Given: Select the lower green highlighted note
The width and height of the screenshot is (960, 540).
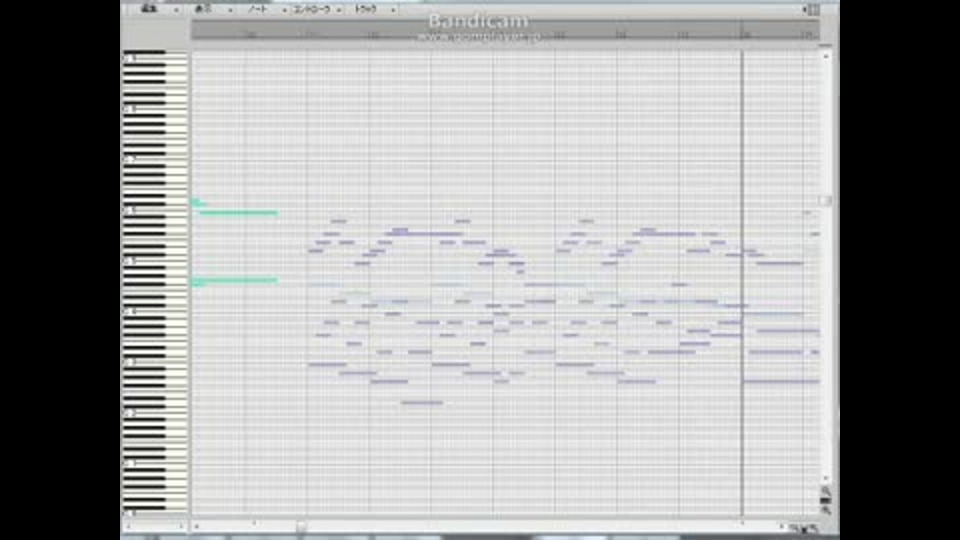Looking at the screenshot, I should 234,280.
